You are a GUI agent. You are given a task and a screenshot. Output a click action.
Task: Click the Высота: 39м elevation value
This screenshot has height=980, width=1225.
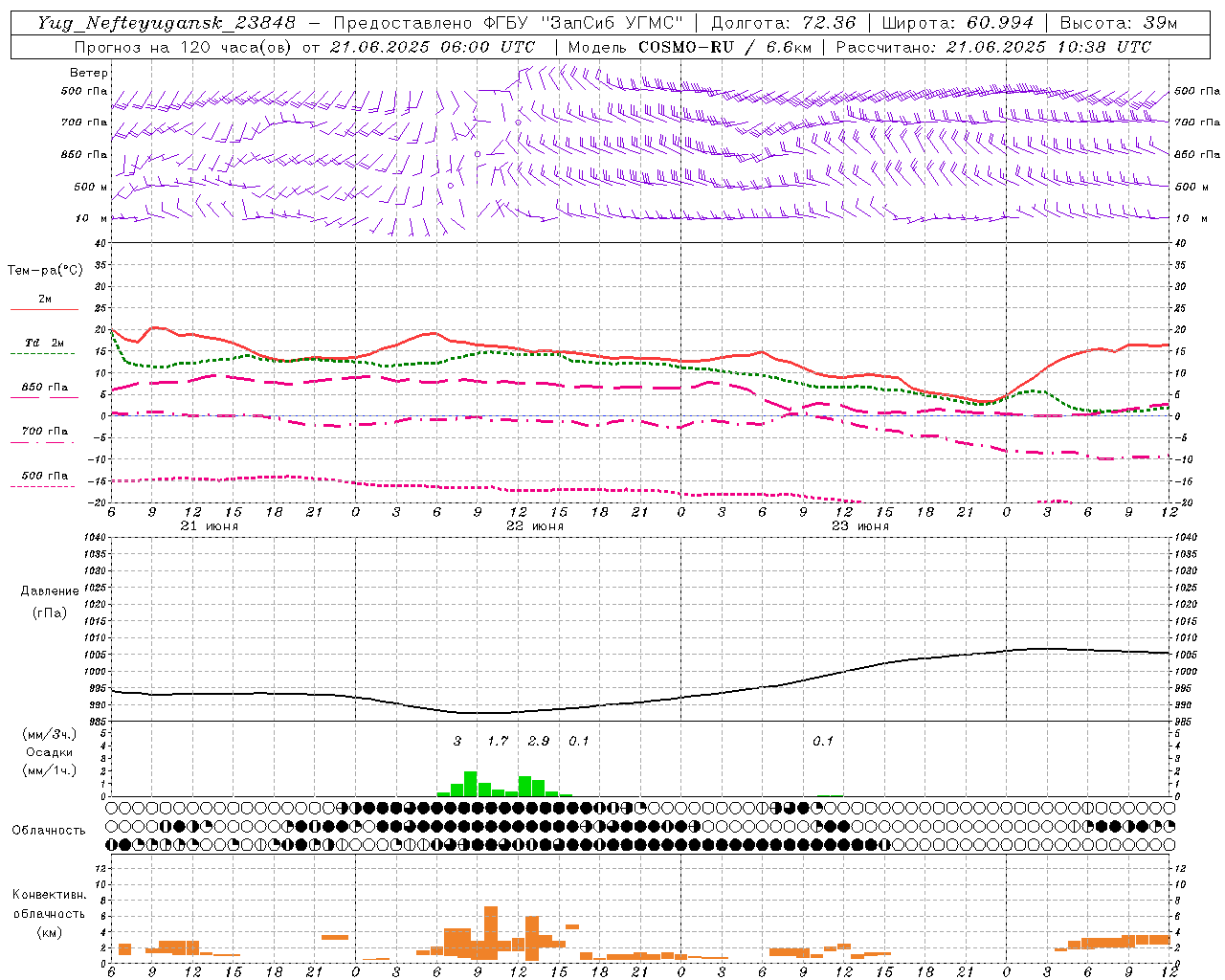(x=1119, y=23)
